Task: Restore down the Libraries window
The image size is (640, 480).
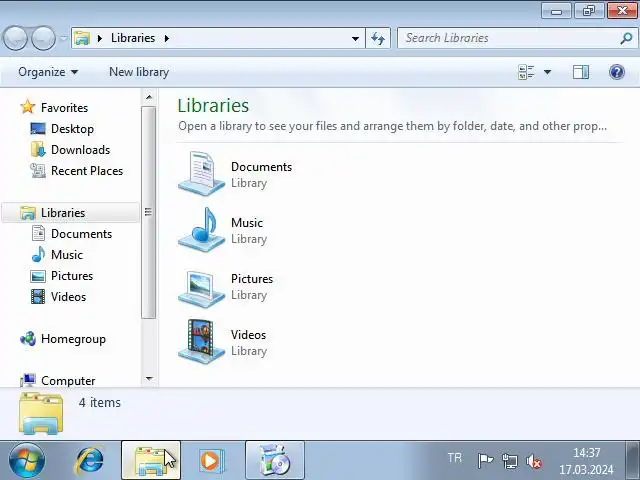Action: [x=589, y=11]
